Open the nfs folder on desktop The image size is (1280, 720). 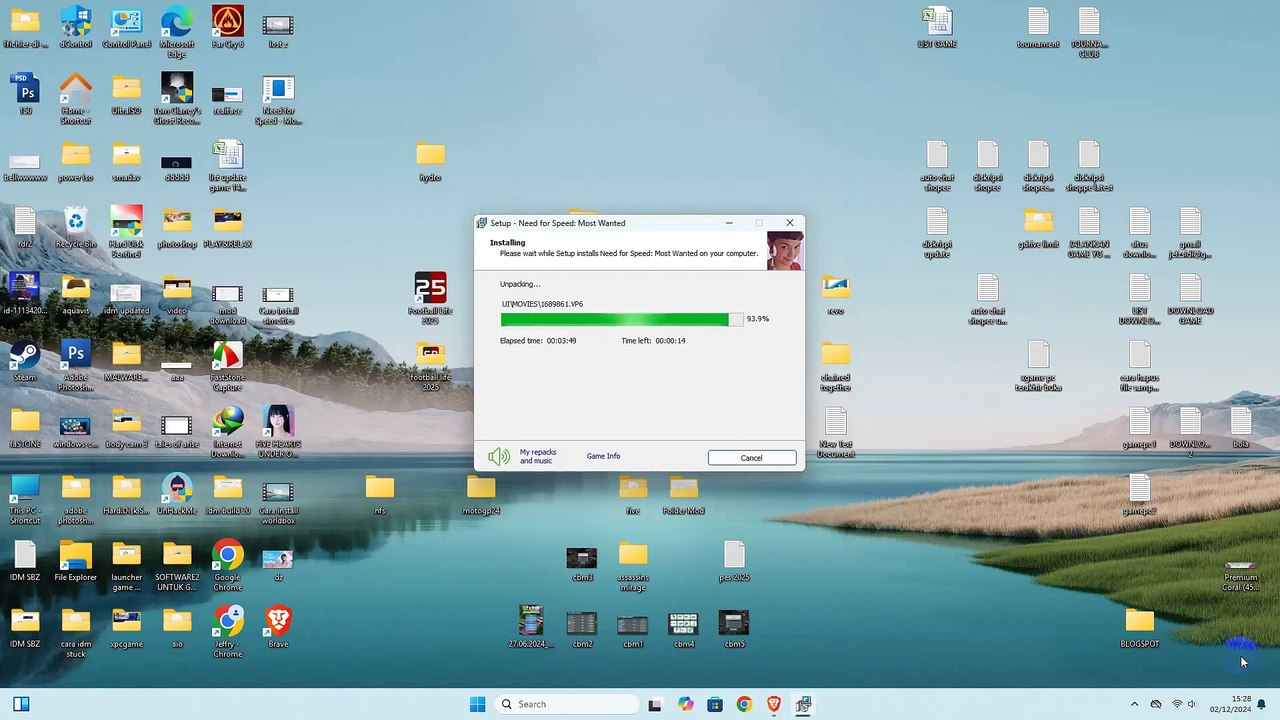click(379, 495)
